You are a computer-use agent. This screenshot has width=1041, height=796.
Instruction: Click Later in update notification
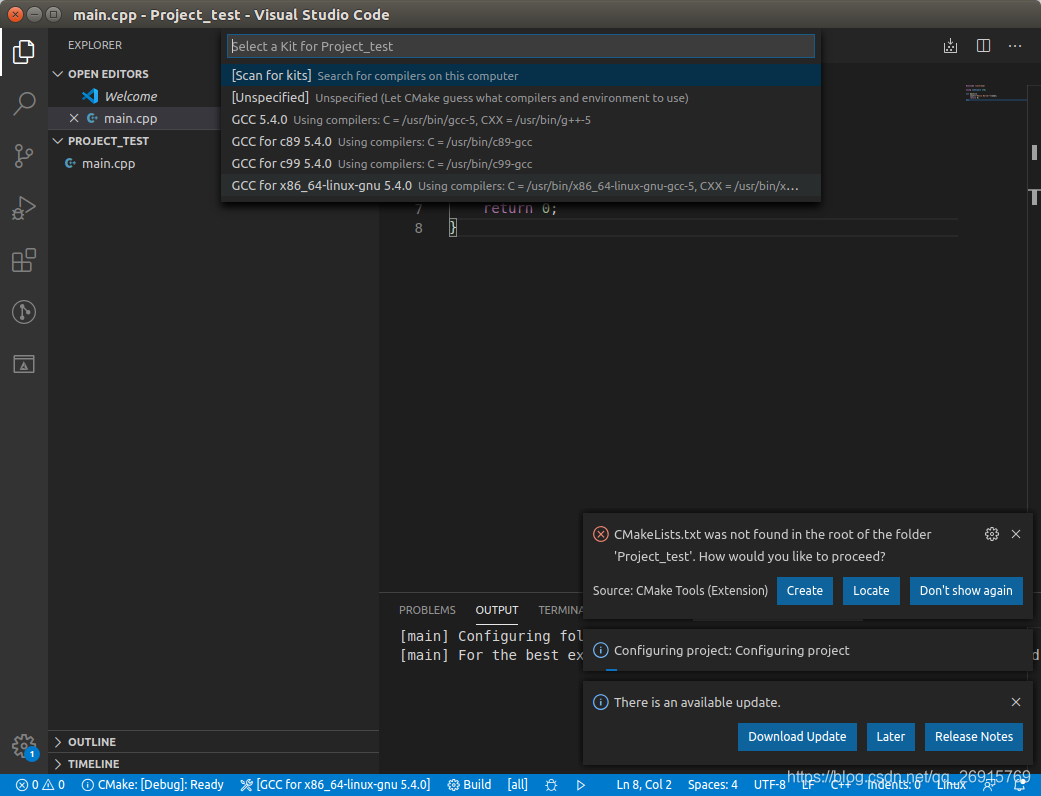click(890, 736)
